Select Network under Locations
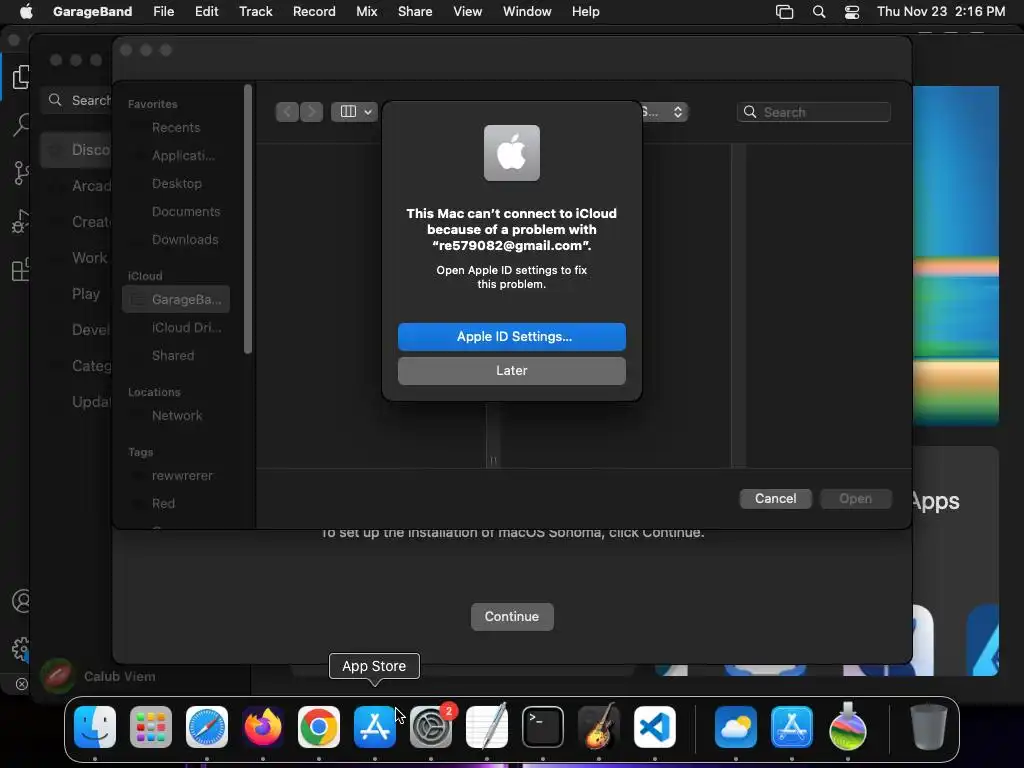 click(x=176, y=416)
